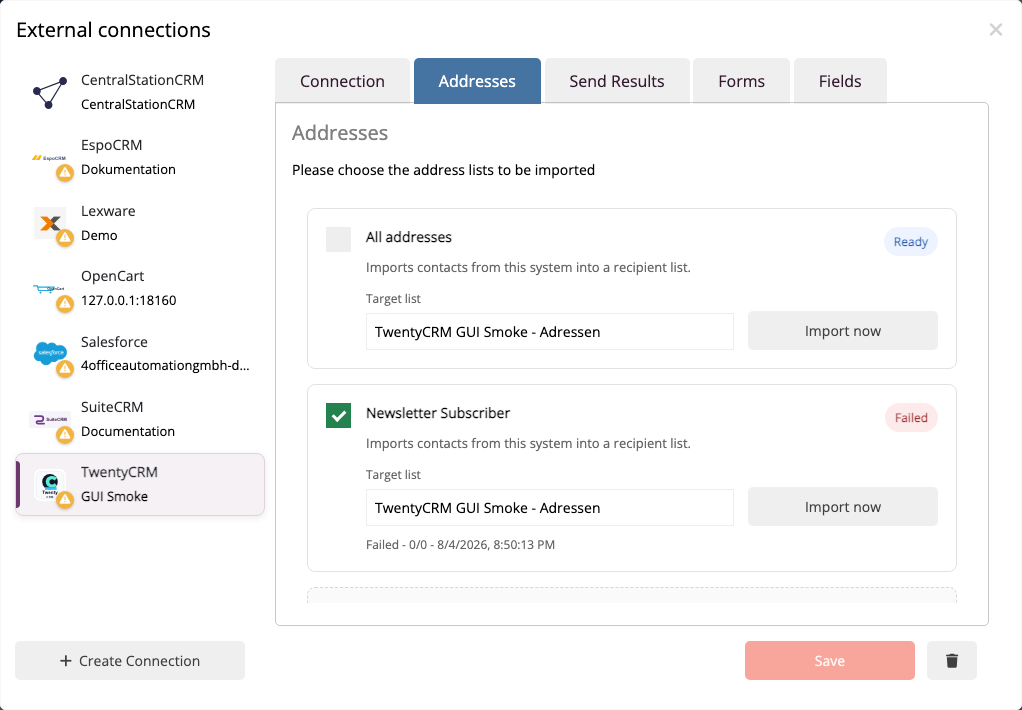The width and height of the screenshot is (1022, 710).
Task: Click the Save button
Action: pyautogui.click(x=830, y=660)
